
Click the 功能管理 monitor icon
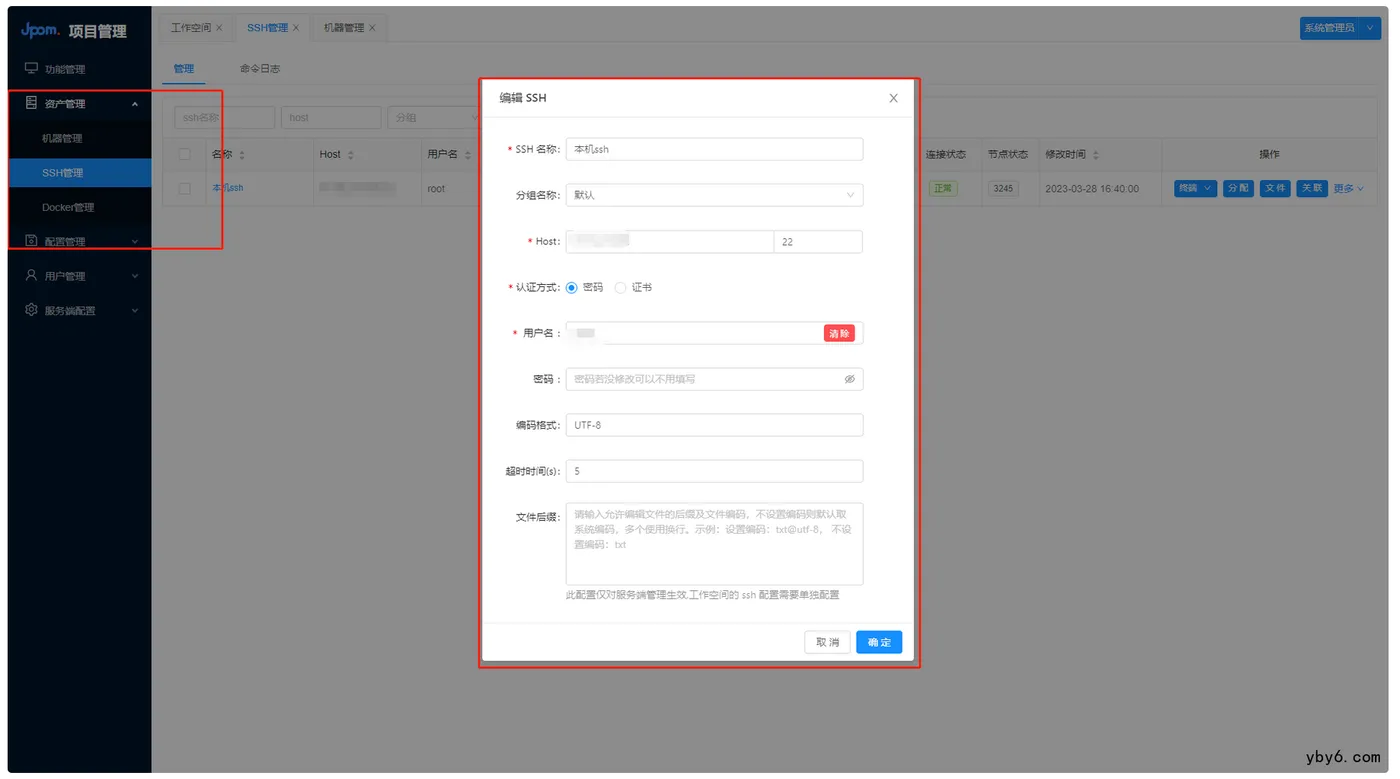point(31,69)
